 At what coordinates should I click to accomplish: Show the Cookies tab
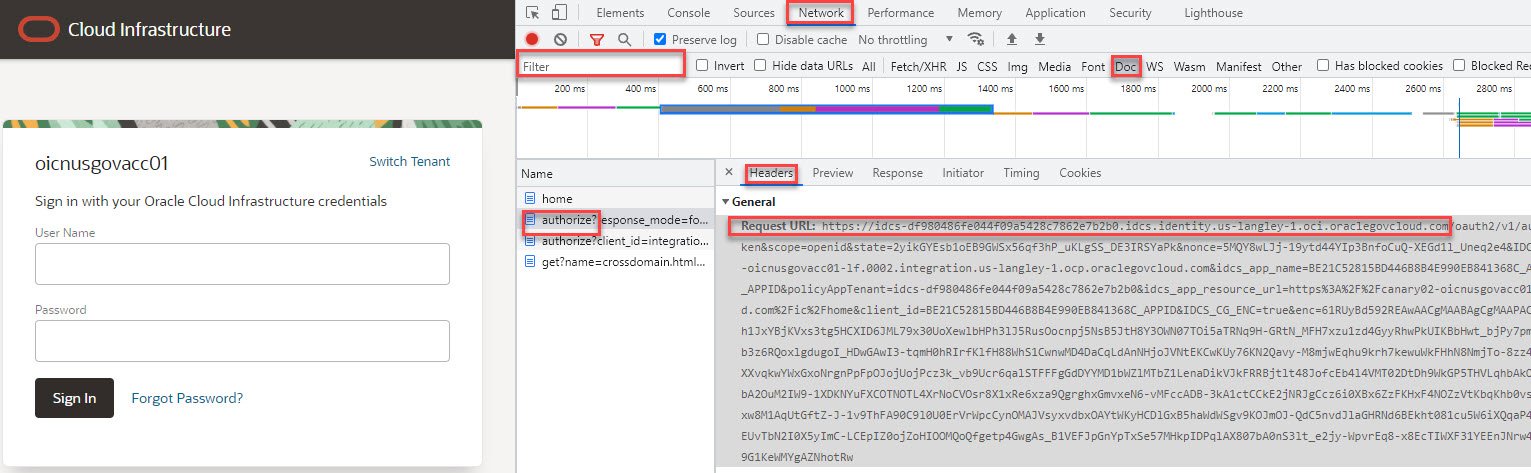point(1080,173)
